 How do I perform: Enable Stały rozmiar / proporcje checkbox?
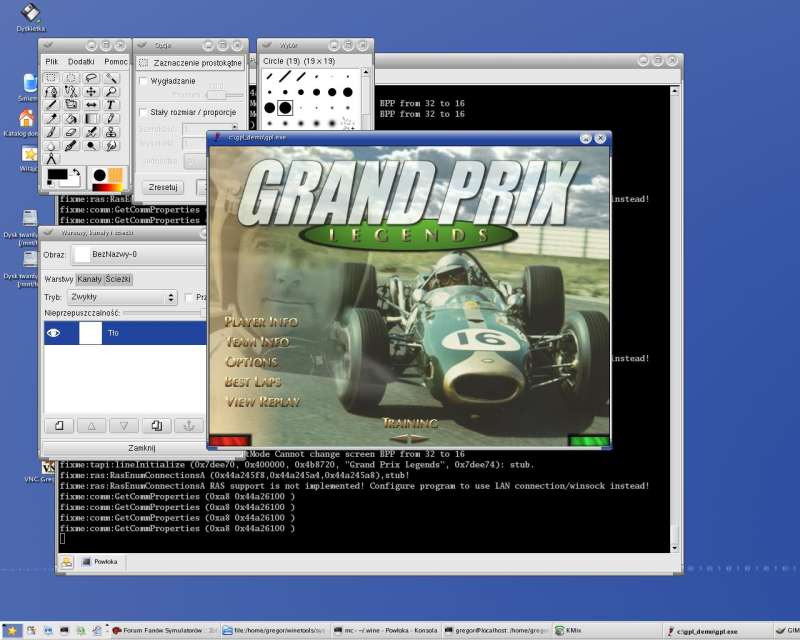coord(143,112)
